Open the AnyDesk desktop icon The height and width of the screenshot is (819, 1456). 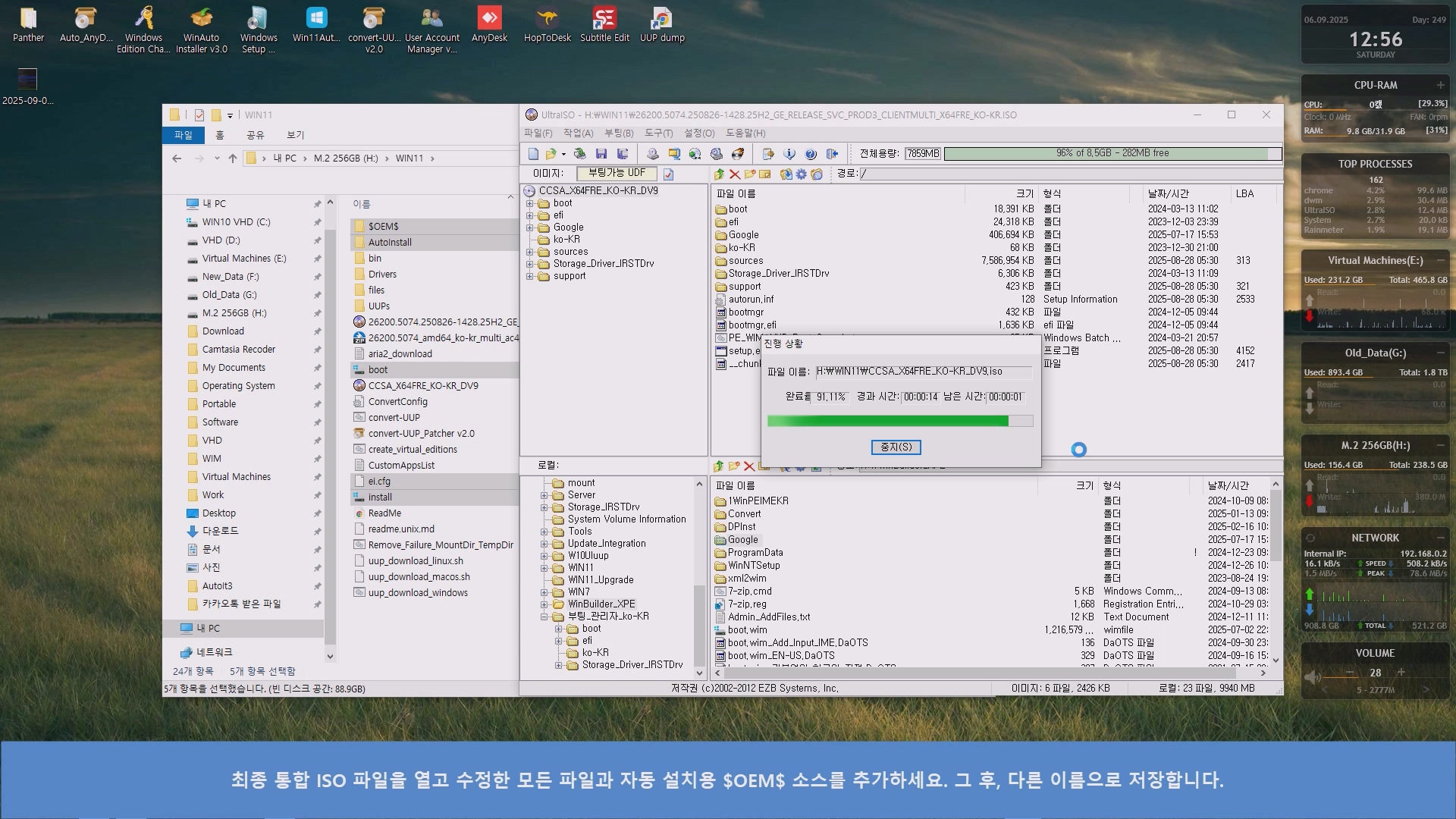pyautogui.click(x=489, y=24)
